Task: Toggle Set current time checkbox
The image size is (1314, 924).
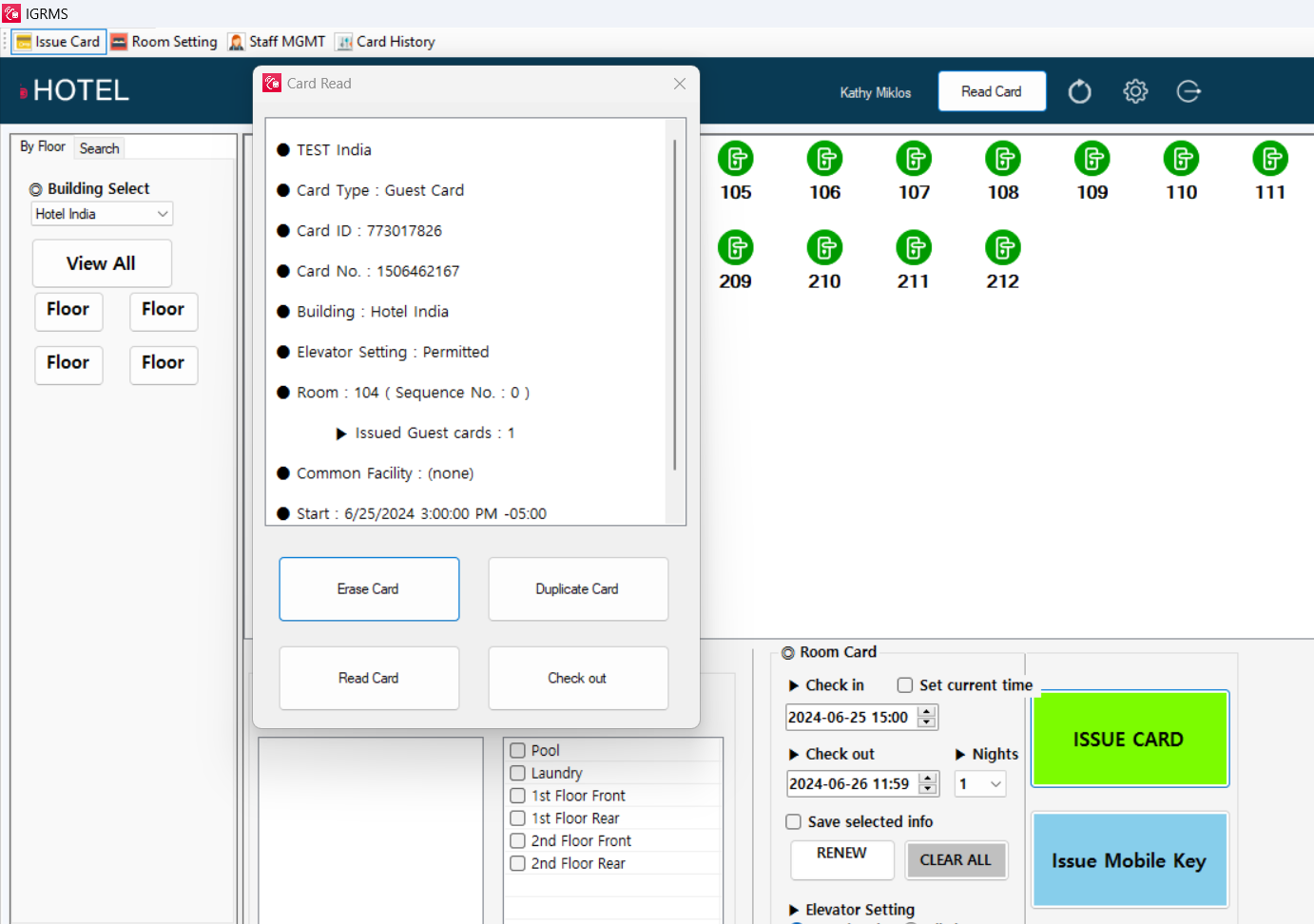Action: [905, 685]
